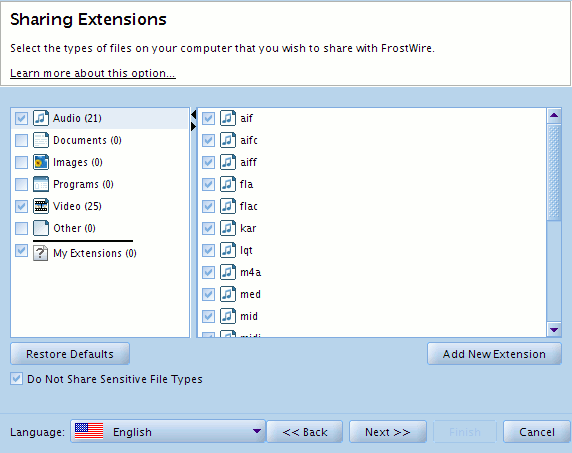The image size is (572, 453).
Task: Uncheck the lqt extension checkbox
Action: point(208,250)
